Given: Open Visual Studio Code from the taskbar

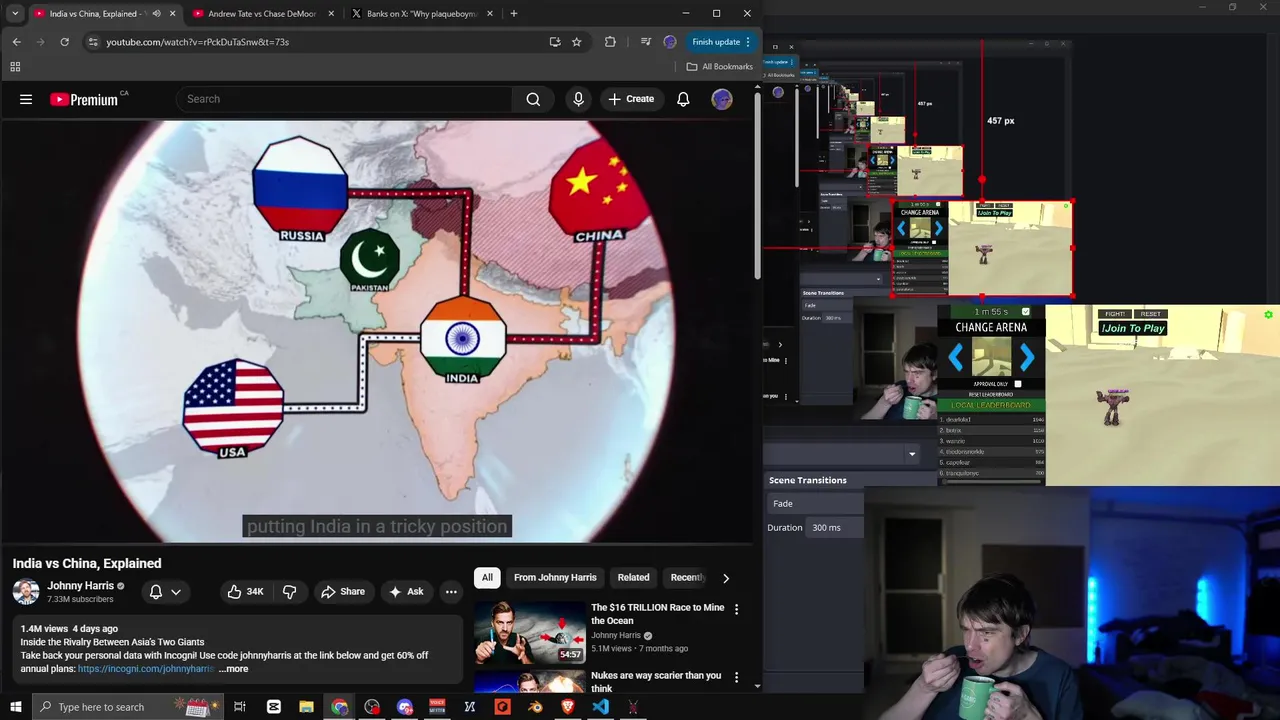Looking at the screenshot, I should tap(600, 707).
